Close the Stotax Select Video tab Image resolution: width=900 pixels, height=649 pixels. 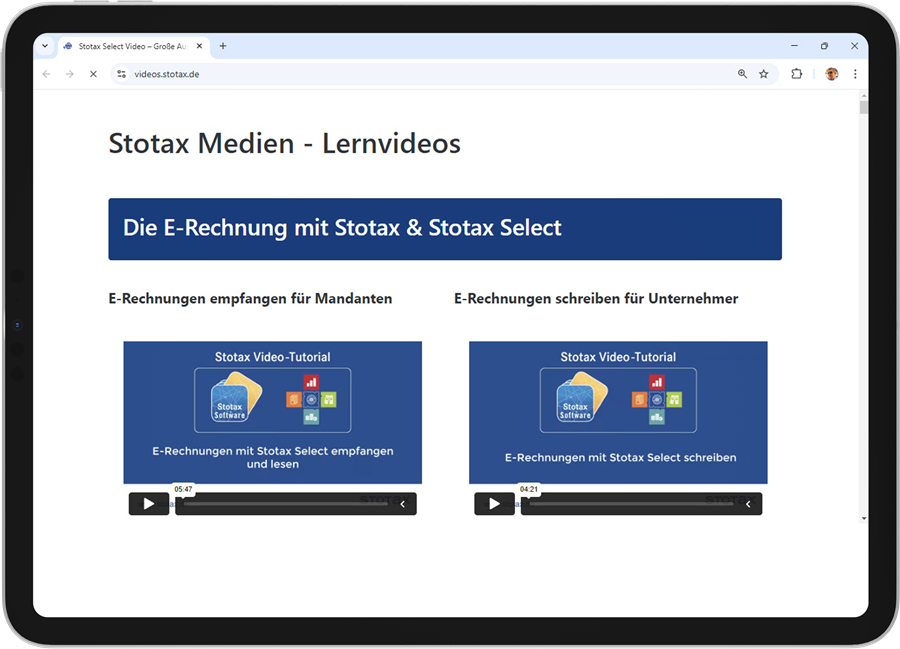tap(199, 46)
